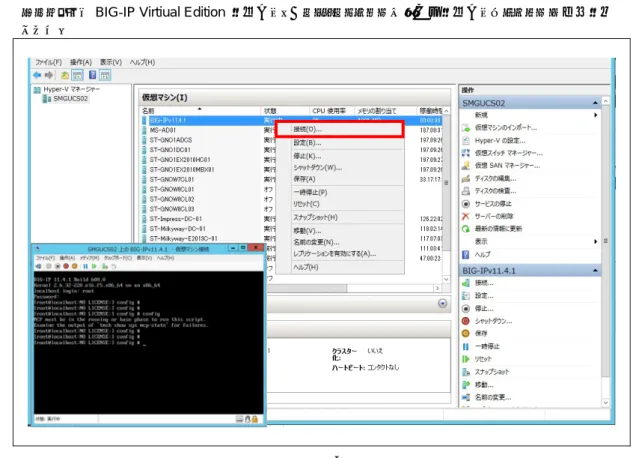Open ファイル(F) menu in Hyper-V Manager
Viewport: 633px width, 458px height.
[x=48, y=62]
